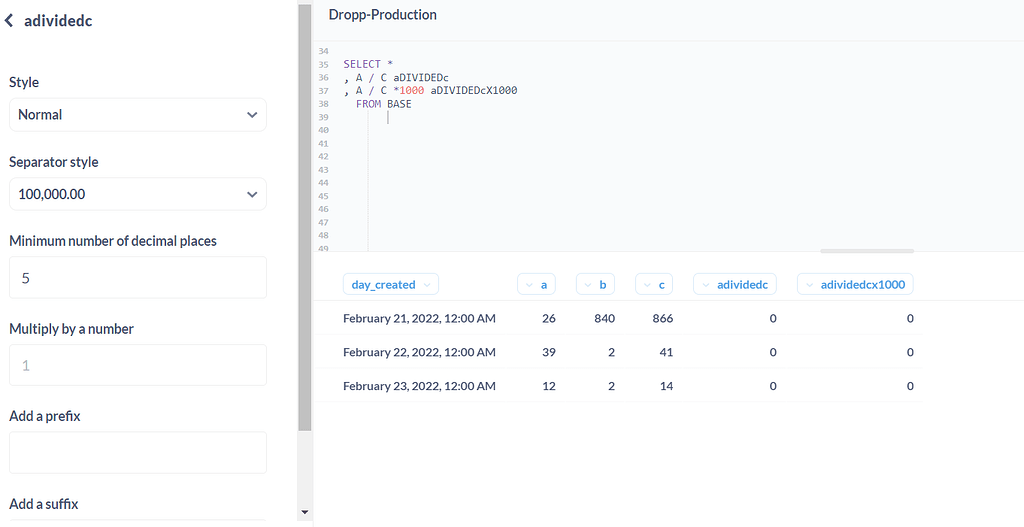Open the Style dropdown showing Normal
Image resolution: width=1024 pixels, height=527 pixels.
tap(138, 115)
